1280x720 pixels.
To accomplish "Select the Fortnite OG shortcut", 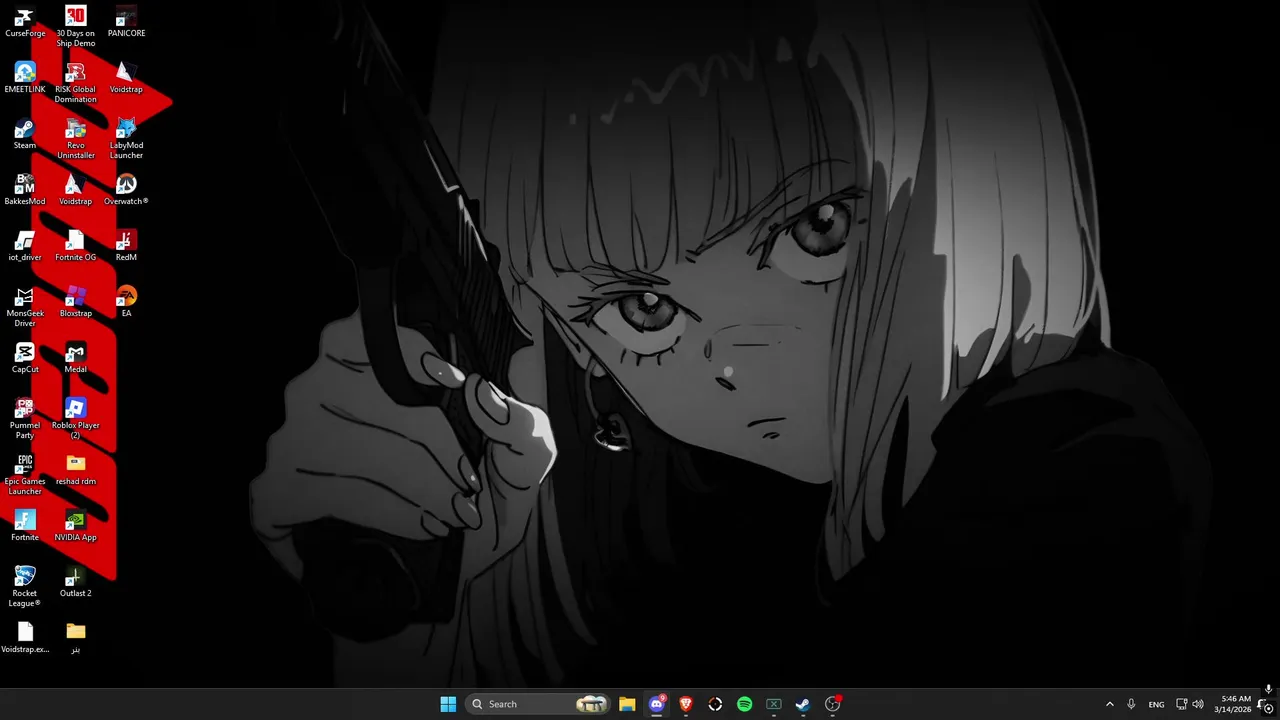I will click(x=76, y=246).
